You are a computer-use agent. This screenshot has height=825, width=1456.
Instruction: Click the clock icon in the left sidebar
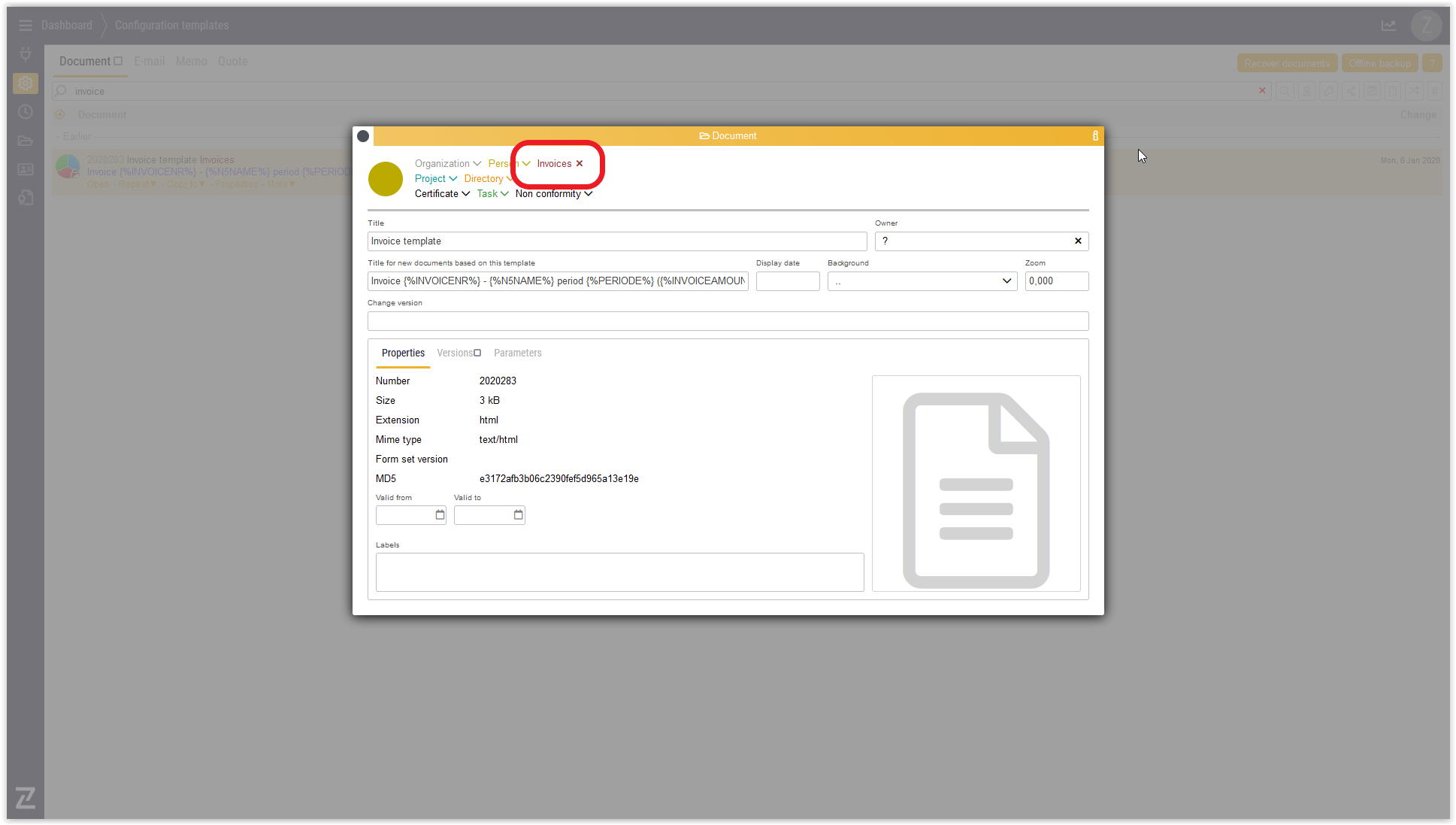[x=26, y=112]
